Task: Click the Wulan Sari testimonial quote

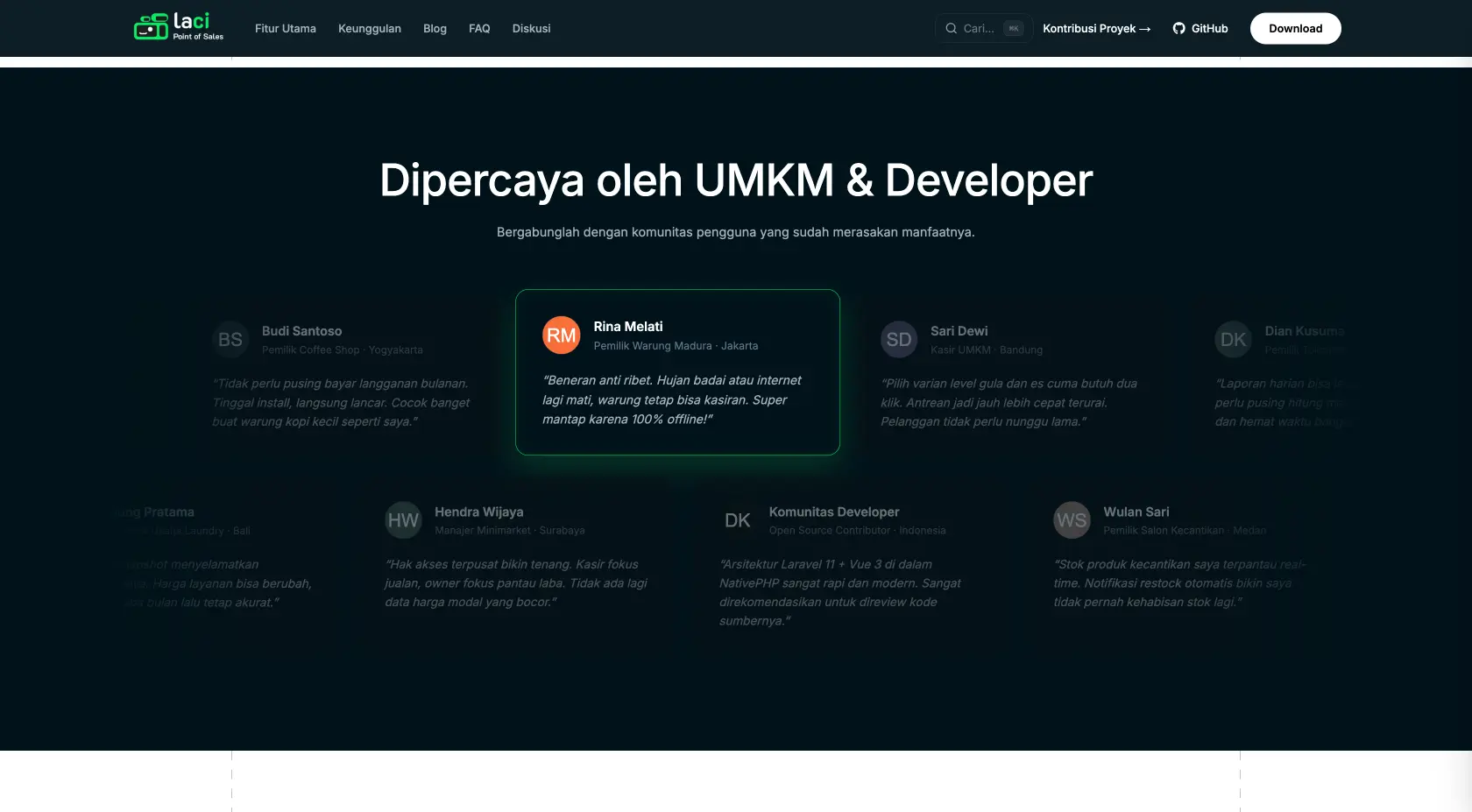Action: click(1179, 583)
